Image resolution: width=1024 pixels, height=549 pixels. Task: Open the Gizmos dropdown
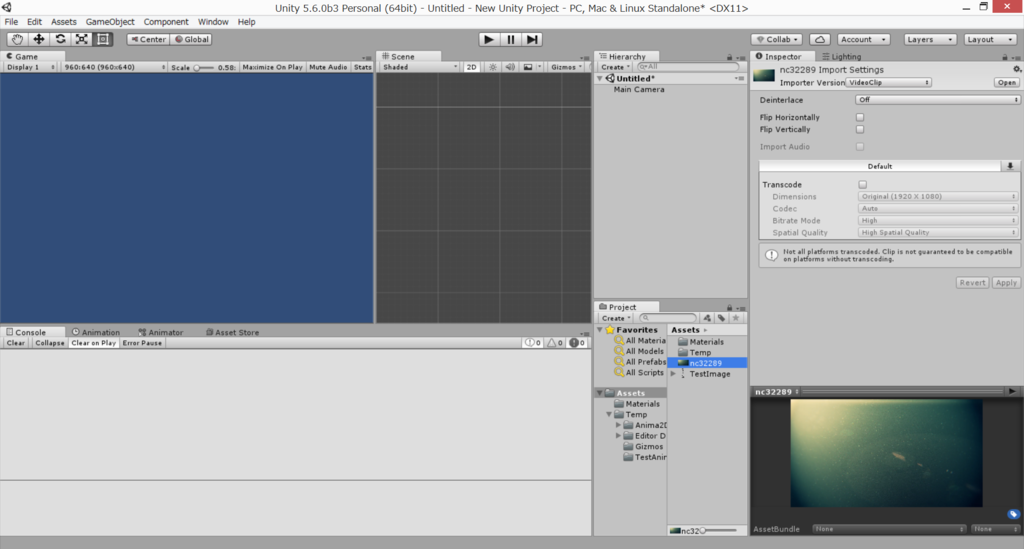566,67
